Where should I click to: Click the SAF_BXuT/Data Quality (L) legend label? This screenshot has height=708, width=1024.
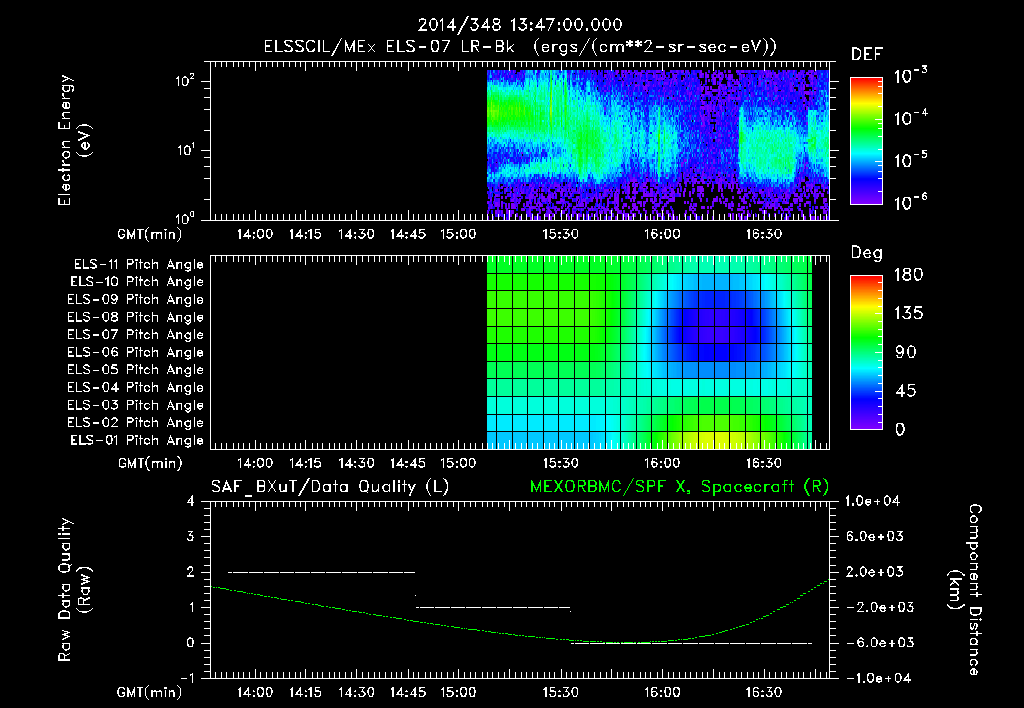(x=330, y=487)
